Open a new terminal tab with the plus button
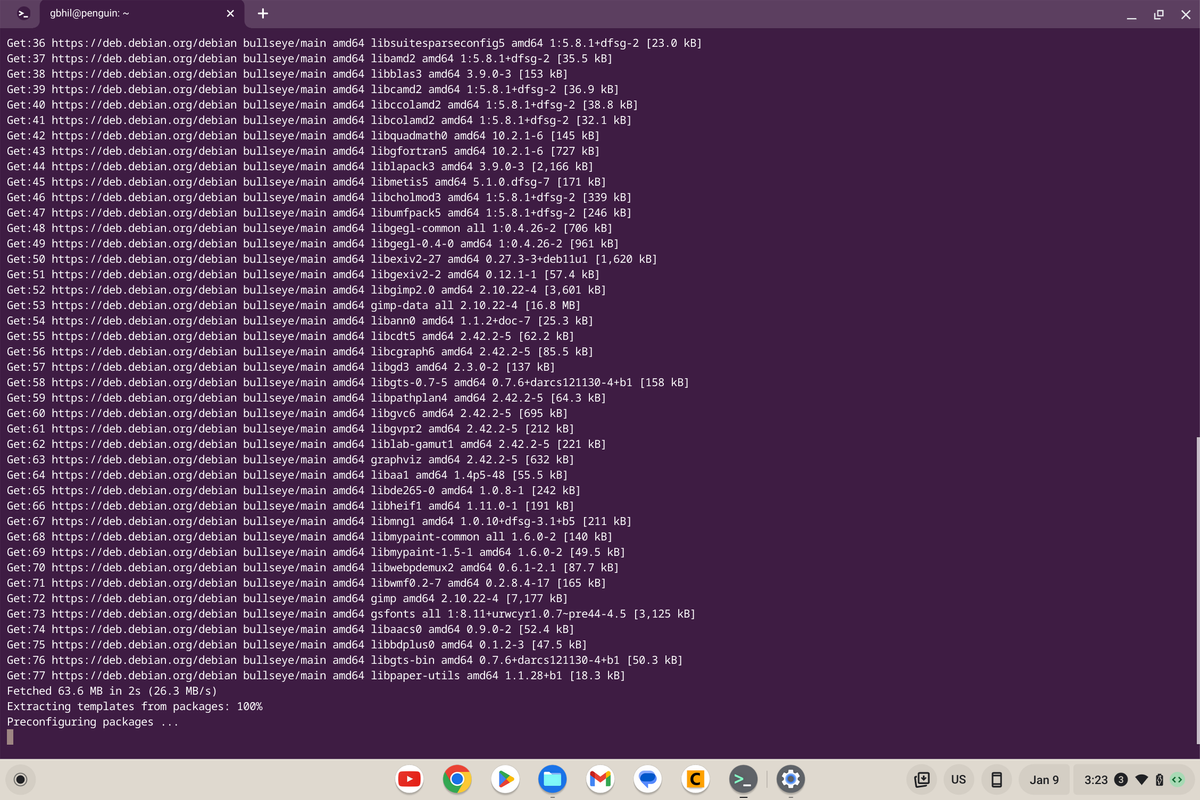This screenshot has width=1200, height=800. tap(262, 15)
